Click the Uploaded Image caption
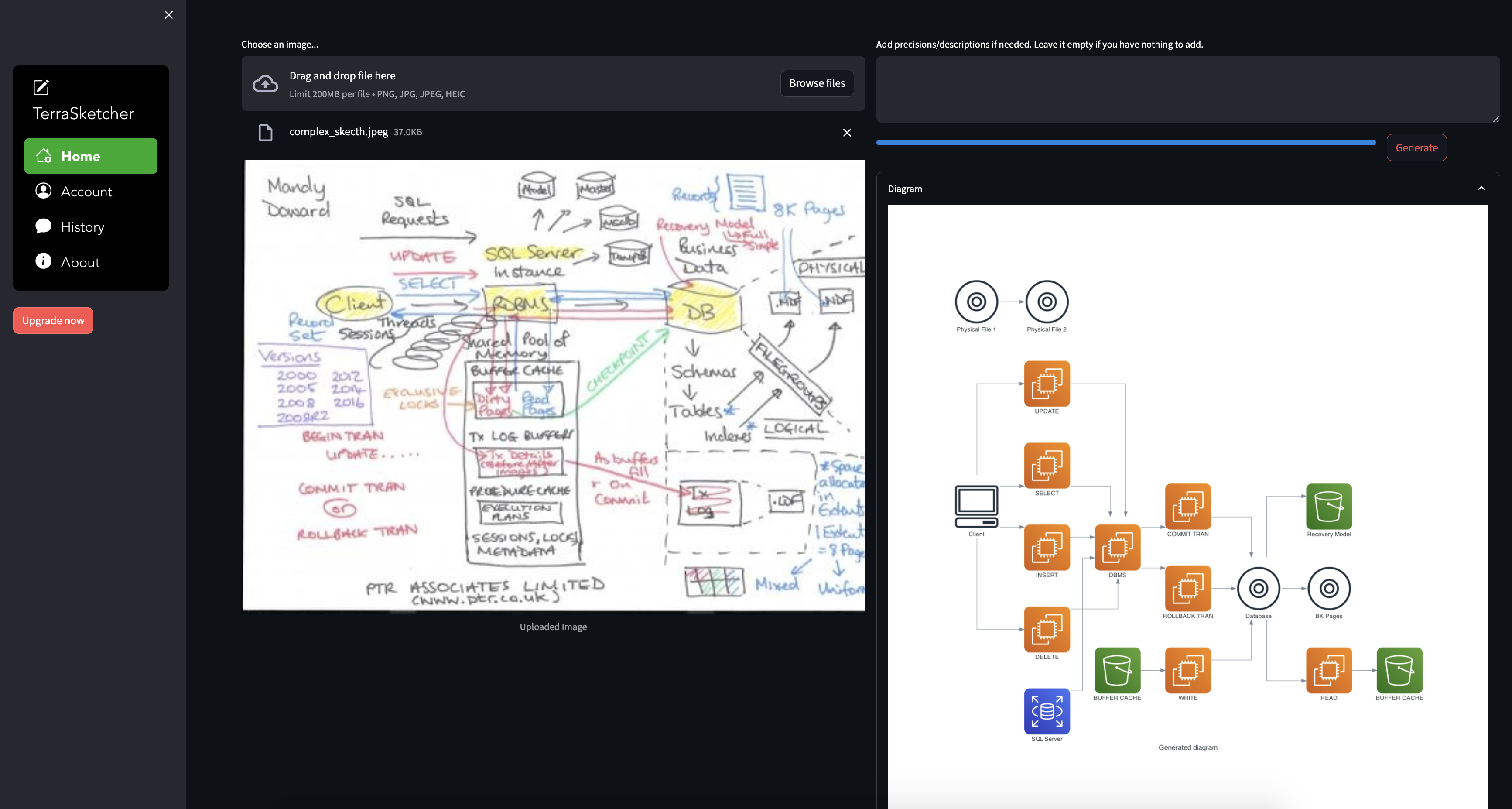Viewport: 1512px width, 809px height. pyautogui.click(x=553, y=627)
